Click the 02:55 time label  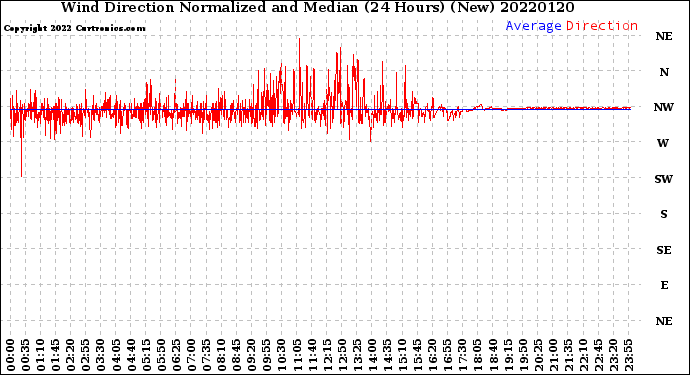tap(86, 355)
